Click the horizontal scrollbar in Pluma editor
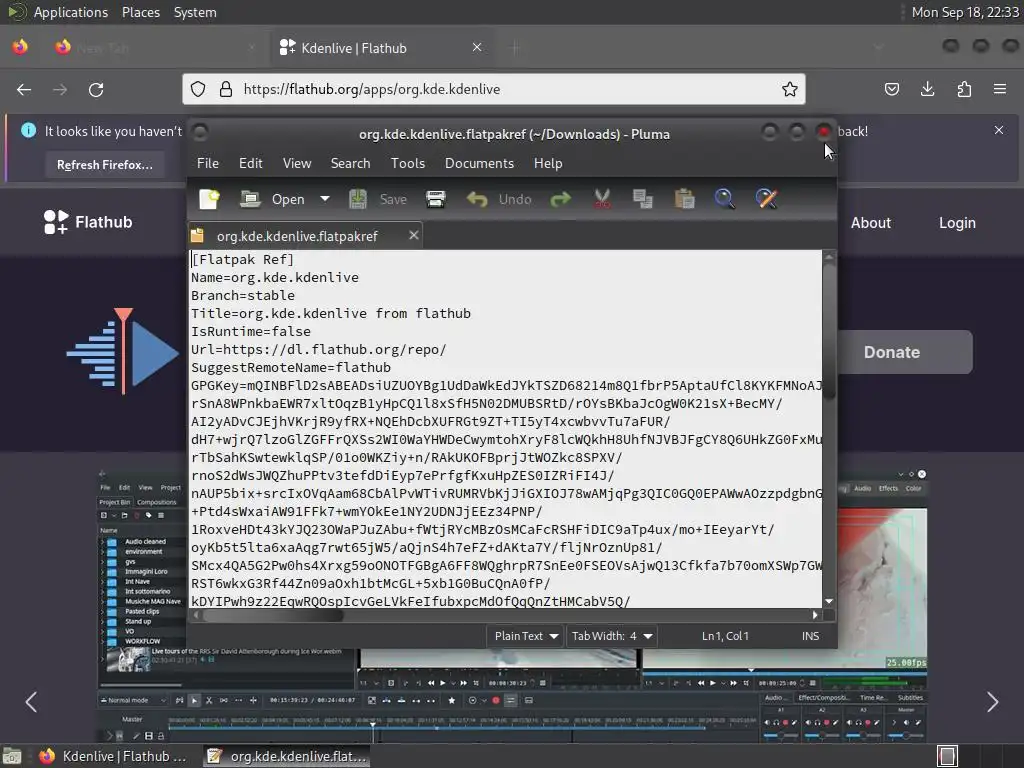 [273, 615]
